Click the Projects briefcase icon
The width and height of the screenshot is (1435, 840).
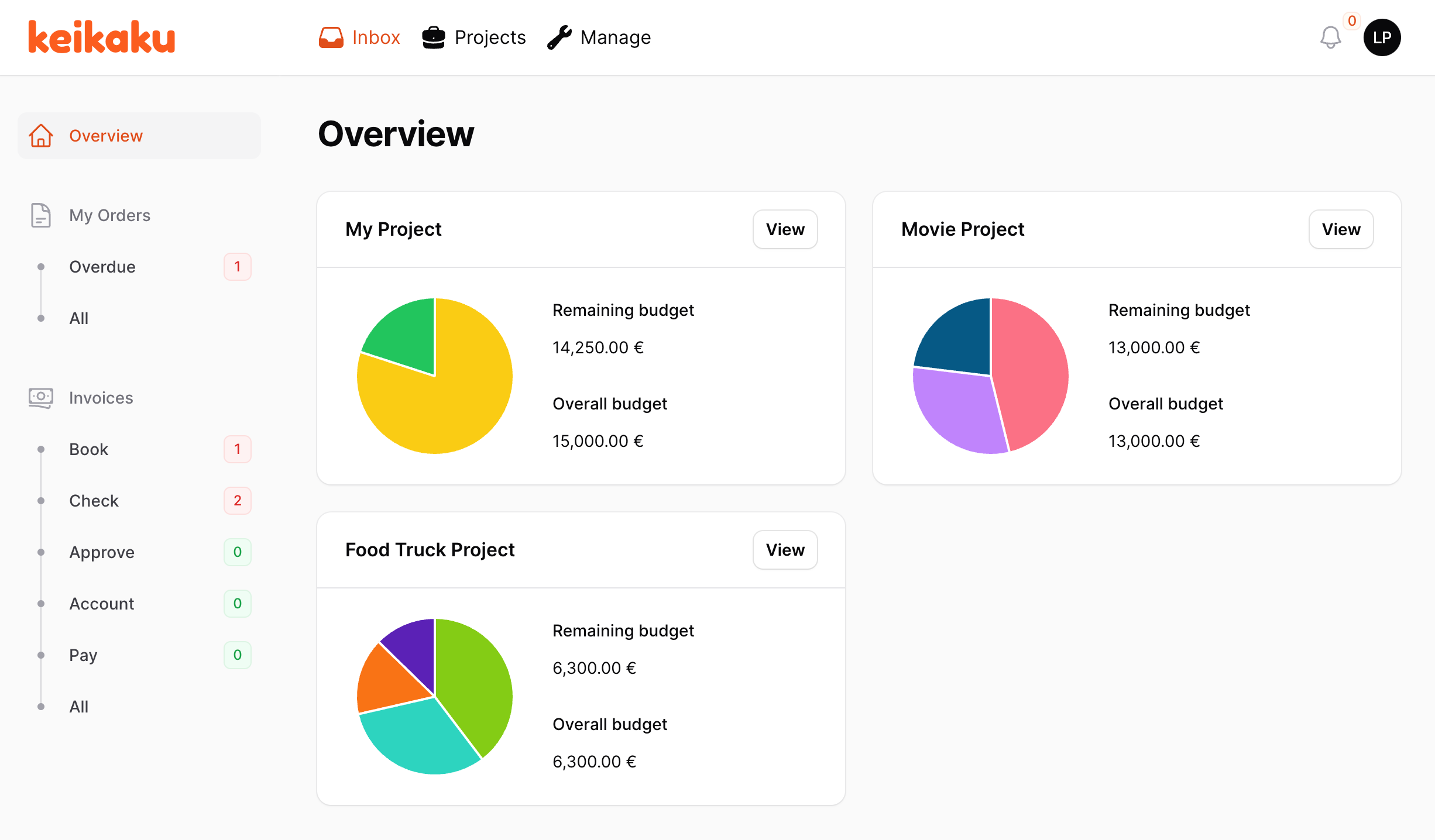tap(434, 37)
